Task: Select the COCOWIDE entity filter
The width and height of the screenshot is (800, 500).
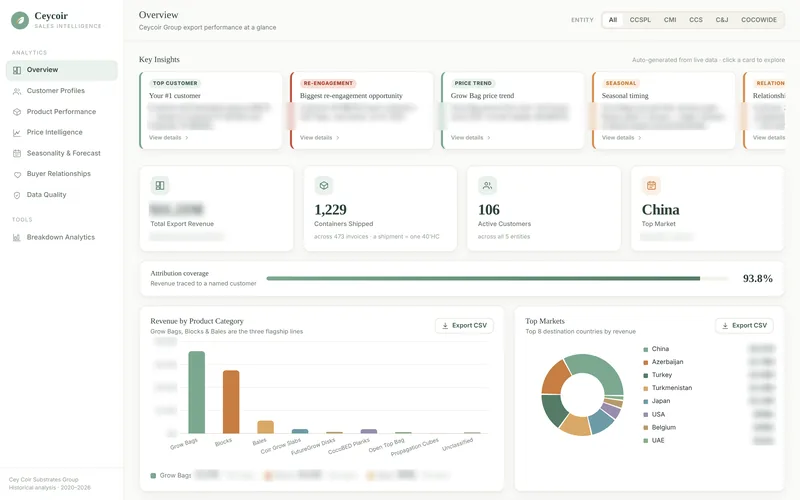Action: [x=759, y=20]
